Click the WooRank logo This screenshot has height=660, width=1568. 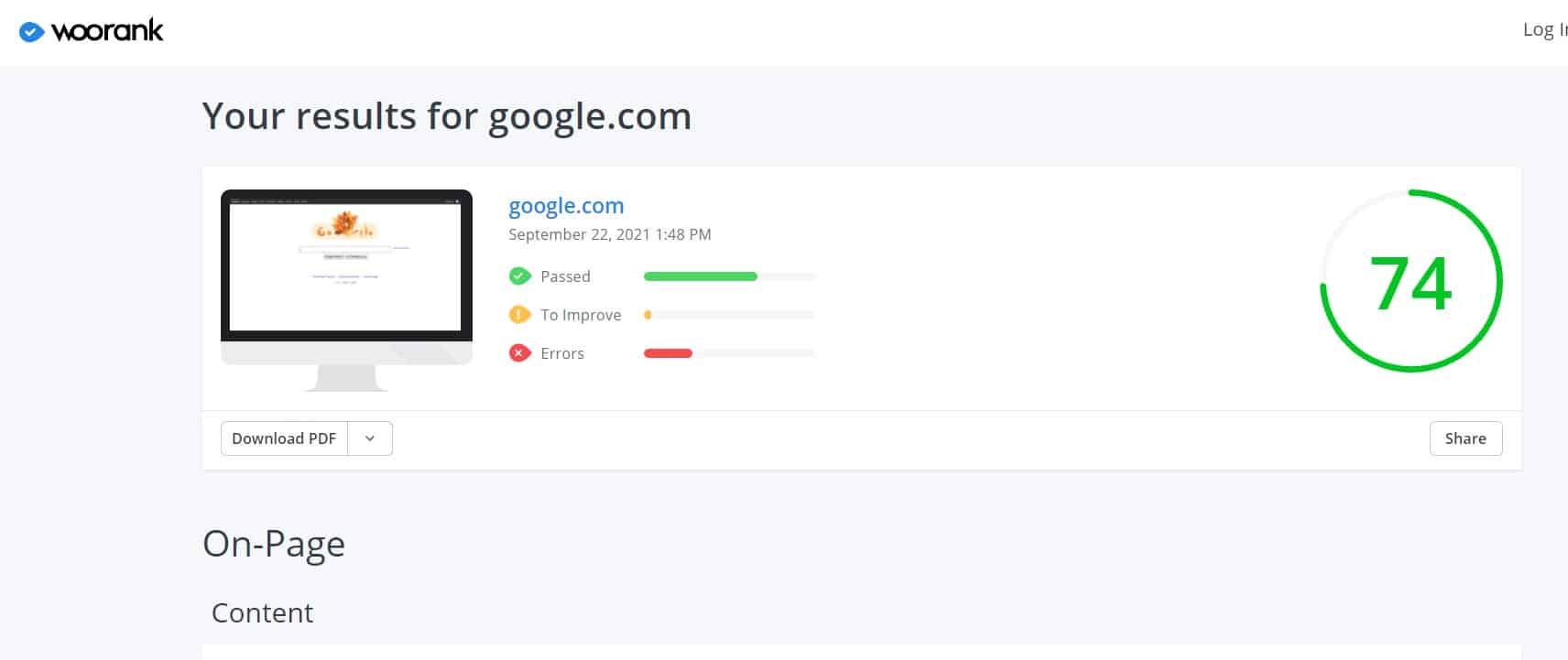pyautogui.click(x=90, y=29)
